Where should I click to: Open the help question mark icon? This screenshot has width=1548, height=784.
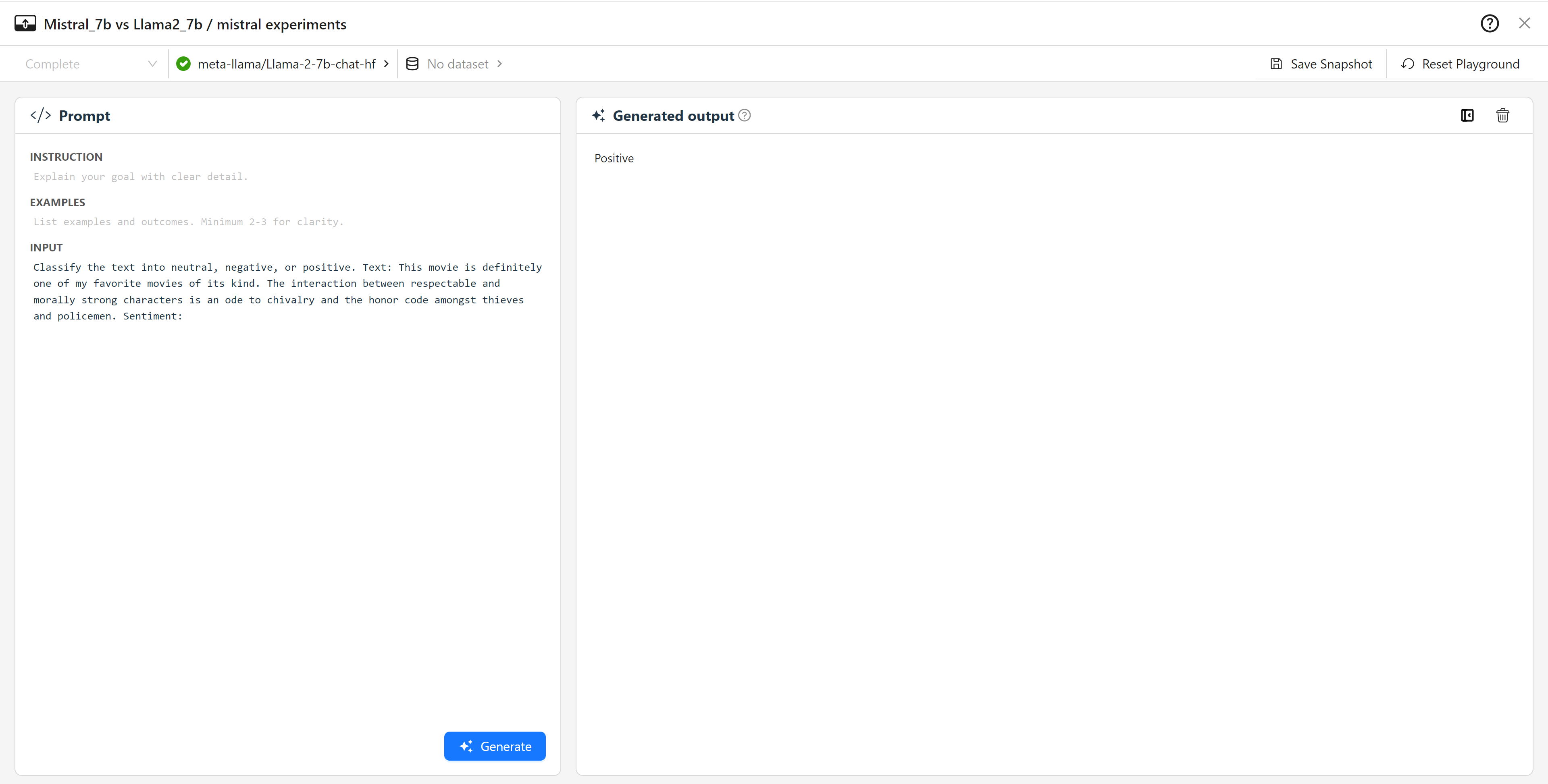click(1489, 23)
